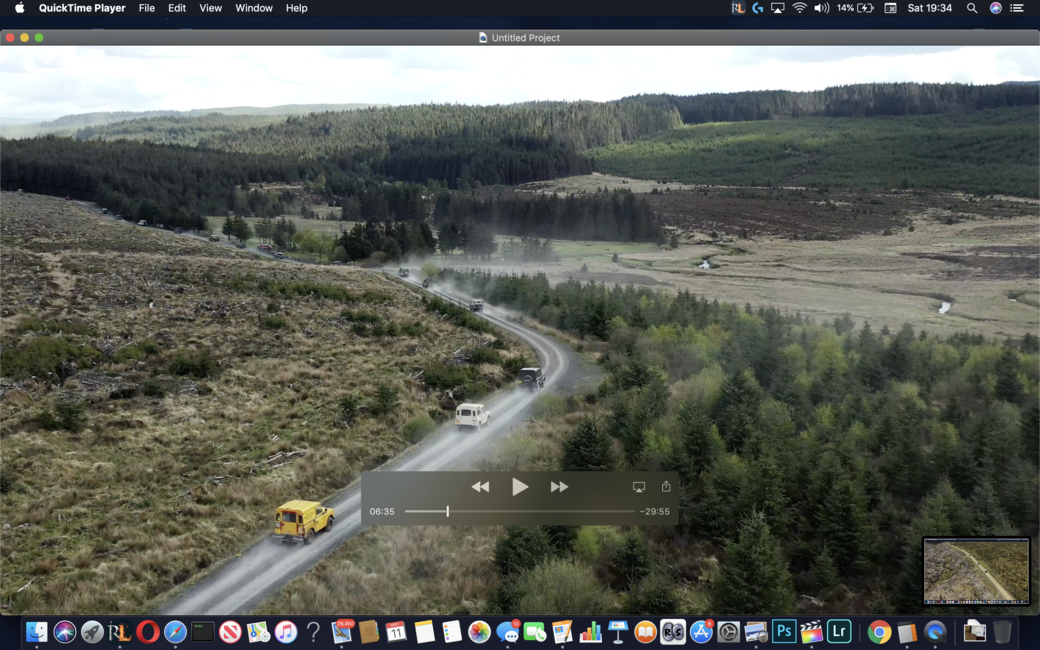Image resolution: width=1040 pixels, height=650 pixels.
Task: Open Final Cut Pro from the Dock
Action: click(811, 631)
